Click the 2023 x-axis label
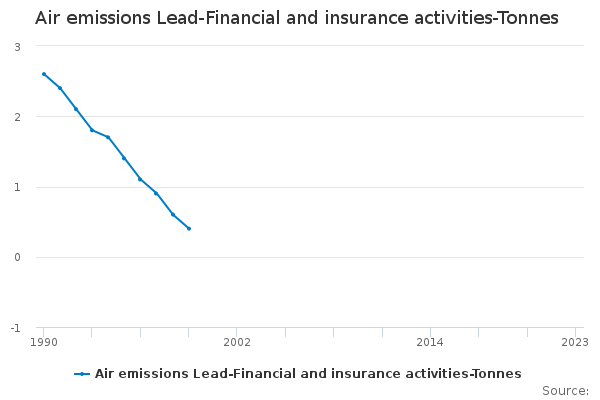 (x=575, y=342)
